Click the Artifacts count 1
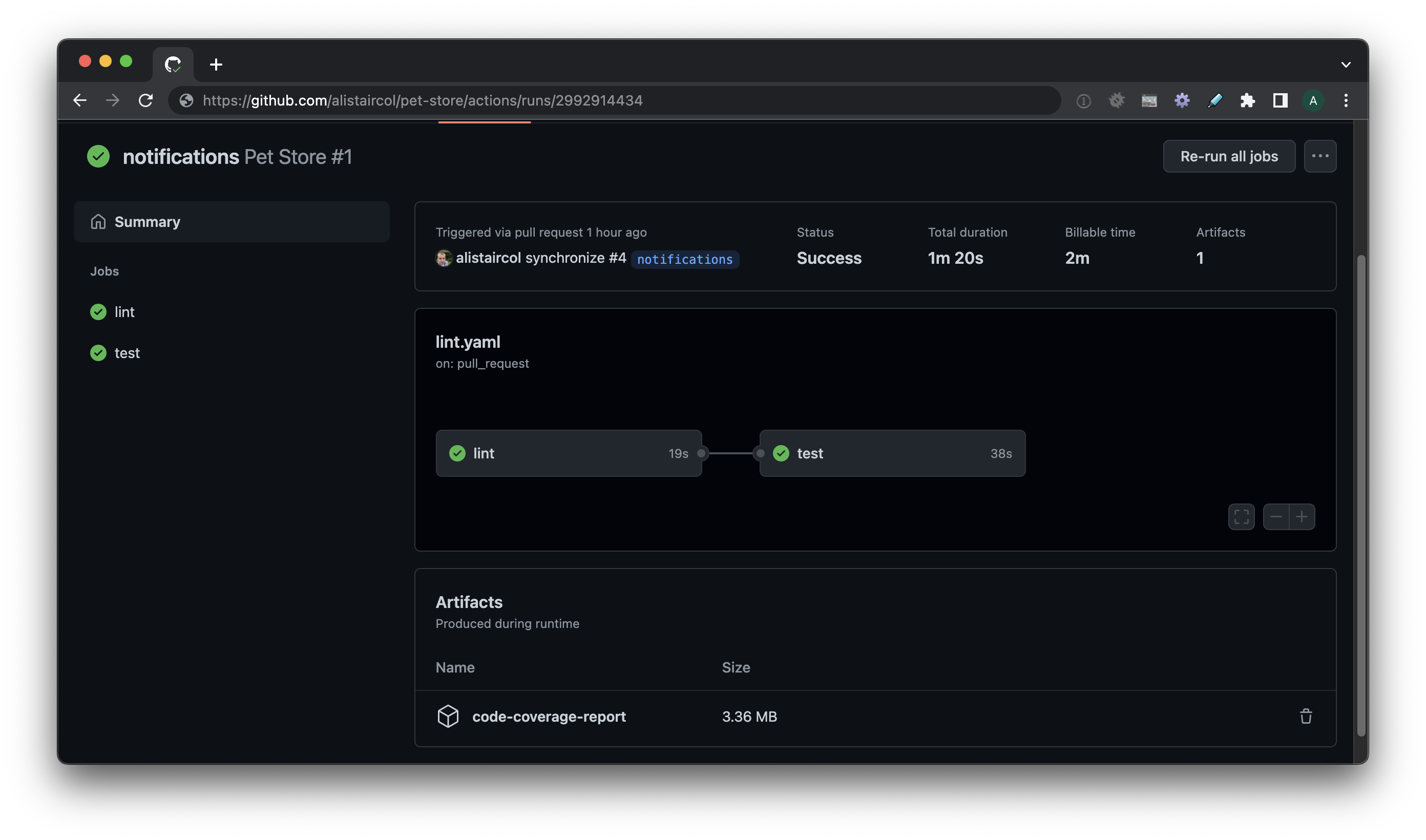The width and height of the screenshot is (1426, 840). coord(1200,258)
